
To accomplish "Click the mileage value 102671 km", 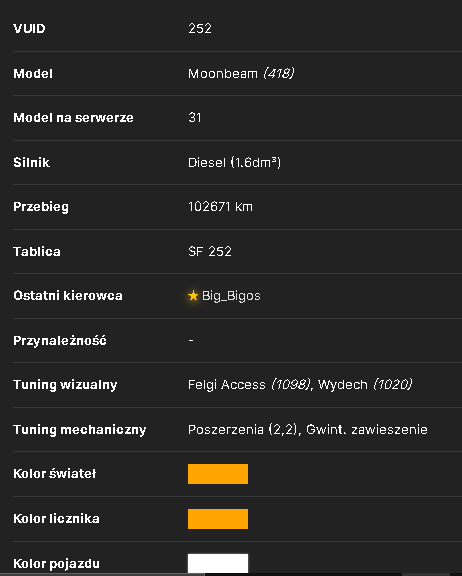I will 220,207.
